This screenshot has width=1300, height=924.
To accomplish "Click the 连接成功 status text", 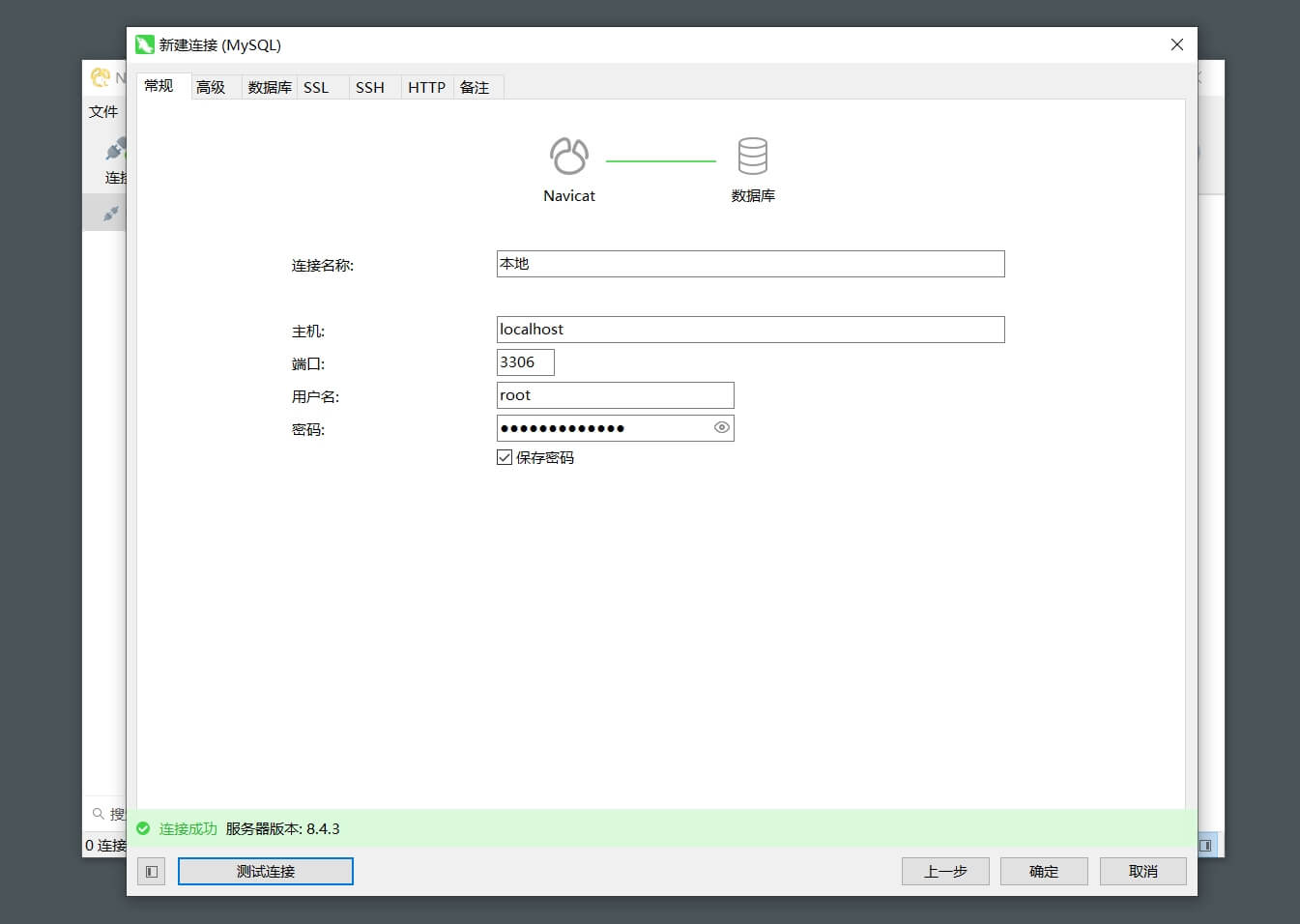I will coord(188,828).
